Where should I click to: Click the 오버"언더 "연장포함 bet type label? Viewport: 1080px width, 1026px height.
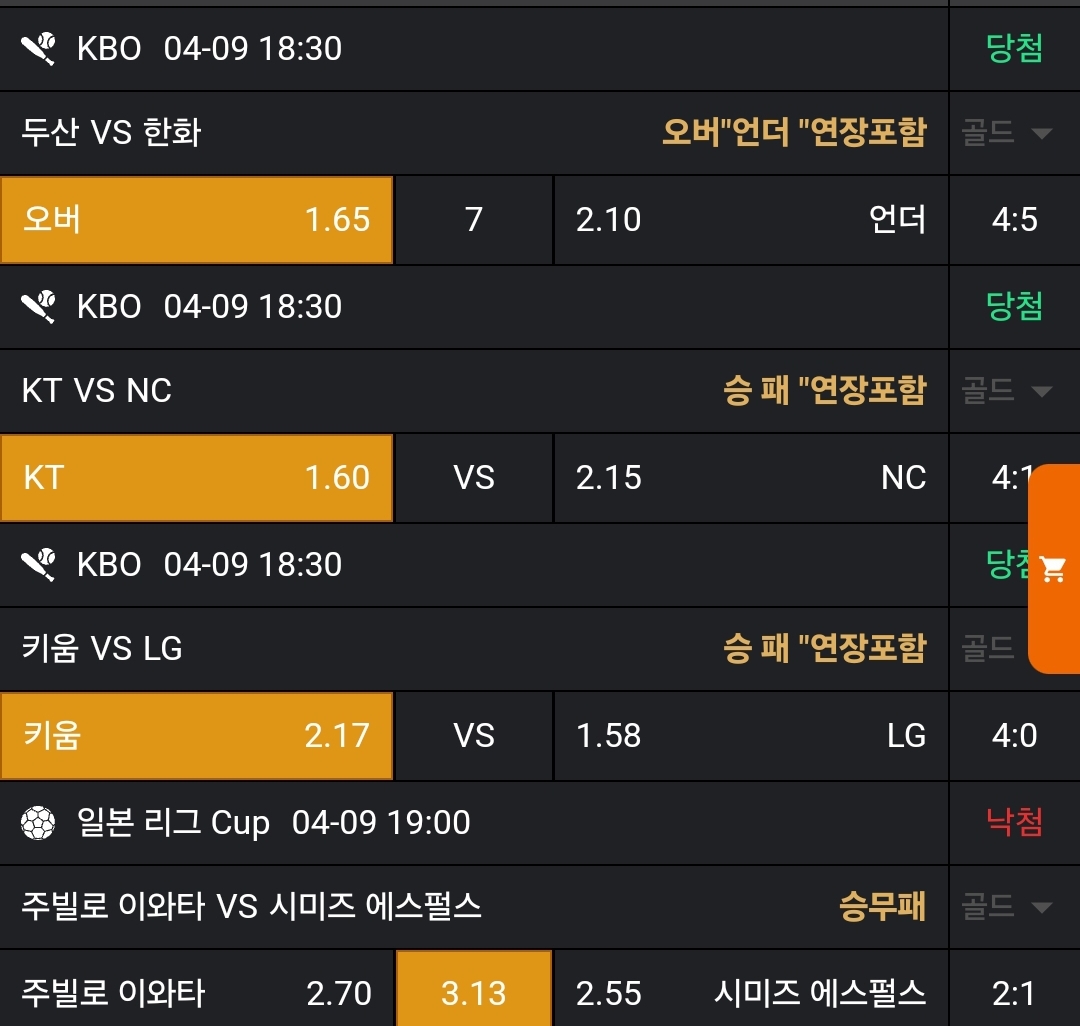(x=794, y=132)
